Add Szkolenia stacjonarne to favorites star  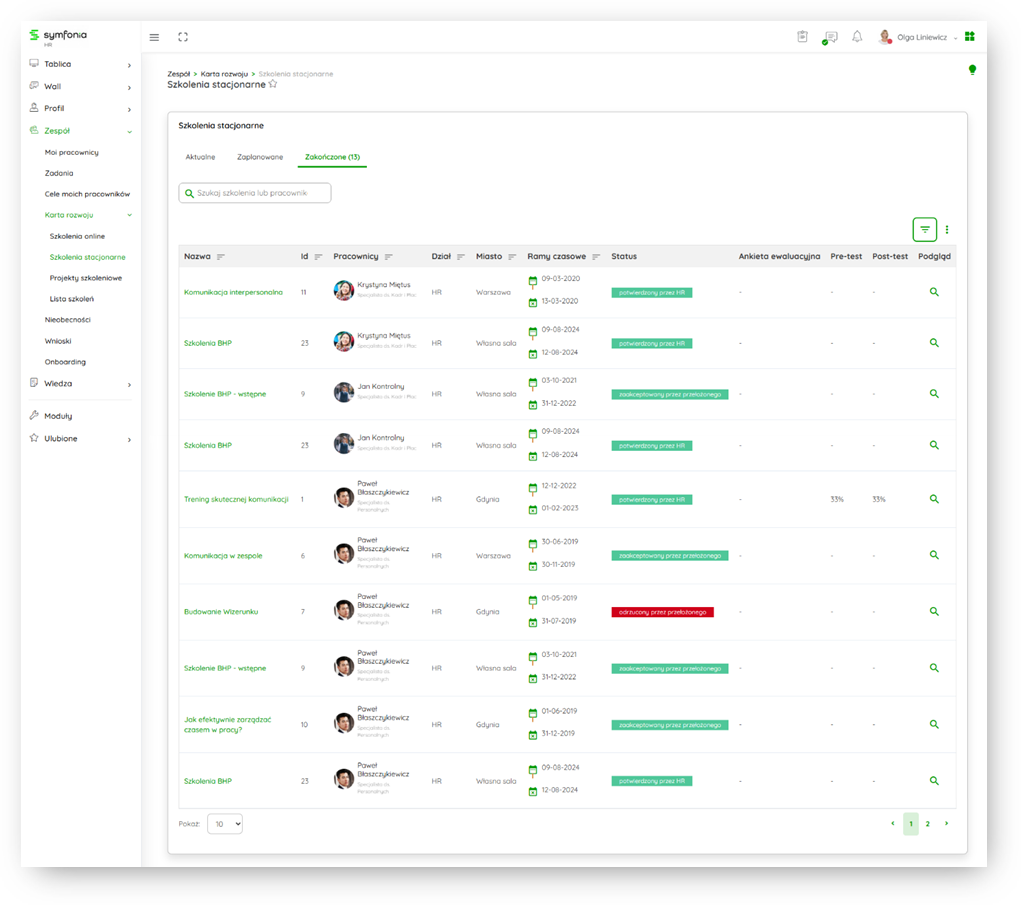[273, 85]
